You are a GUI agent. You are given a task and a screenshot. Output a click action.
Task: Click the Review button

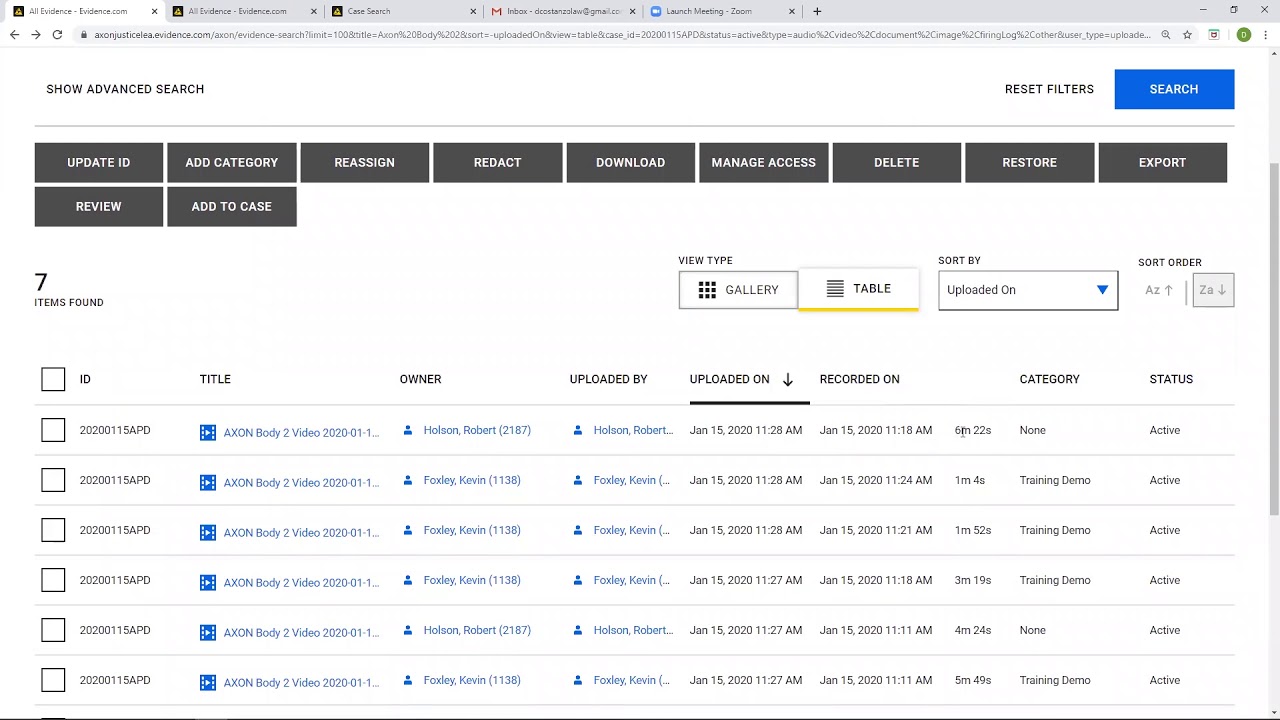(99, 206)
